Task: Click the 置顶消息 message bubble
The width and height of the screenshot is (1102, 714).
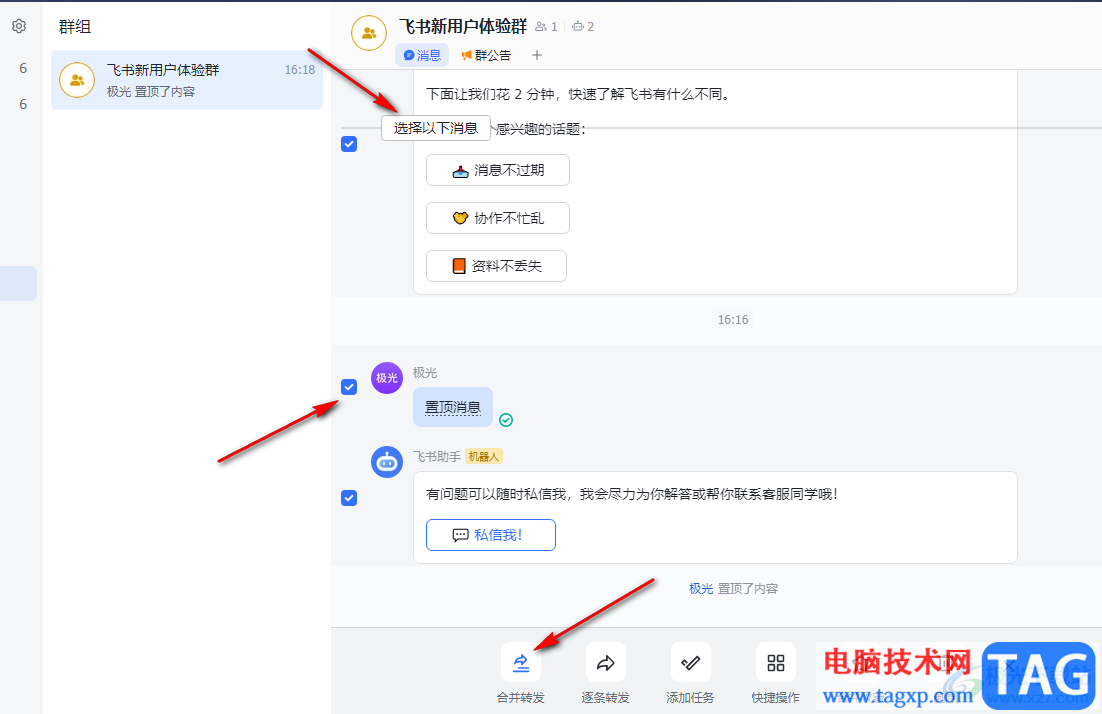Action: [453, 407]
